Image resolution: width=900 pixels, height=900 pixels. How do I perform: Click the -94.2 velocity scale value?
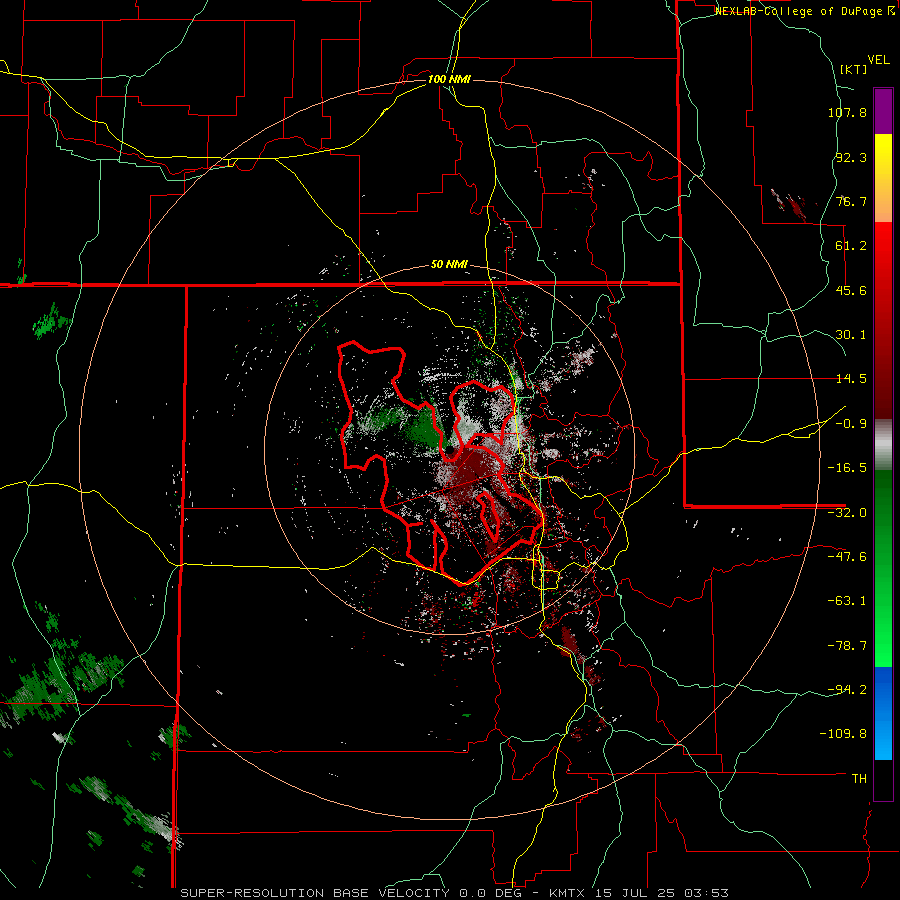(847, 690)
